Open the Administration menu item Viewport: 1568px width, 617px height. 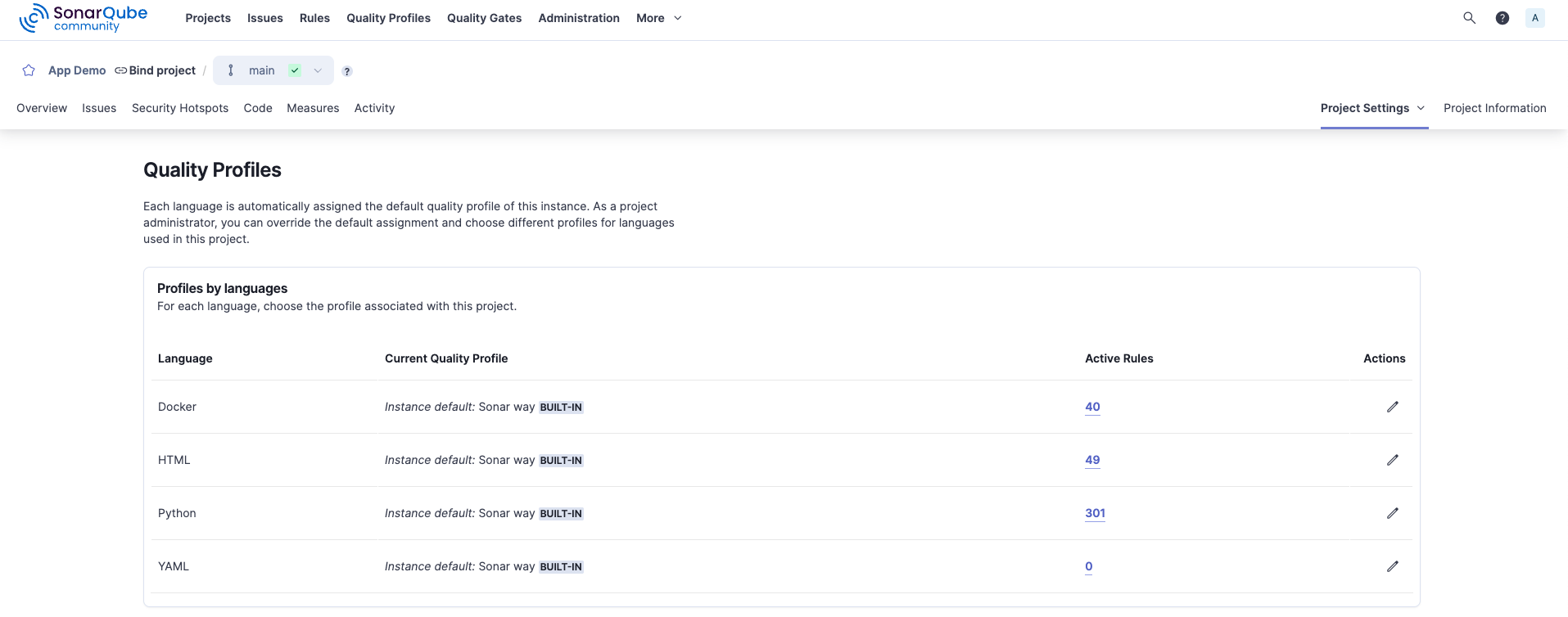tap(579, 18)
